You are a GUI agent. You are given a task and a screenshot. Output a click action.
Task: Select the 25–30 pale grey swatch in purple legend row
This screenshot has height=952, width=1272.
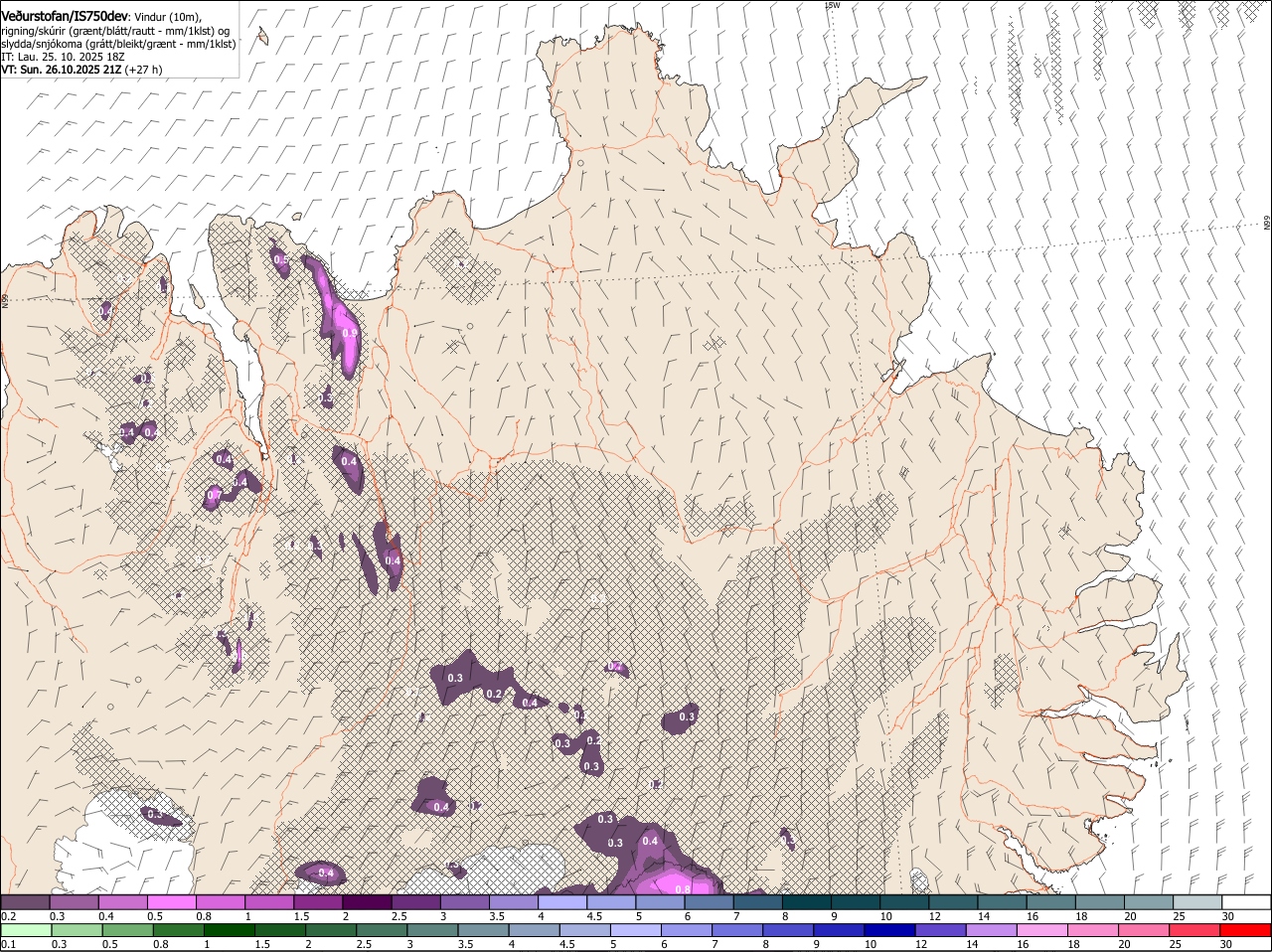(1198, 902)
